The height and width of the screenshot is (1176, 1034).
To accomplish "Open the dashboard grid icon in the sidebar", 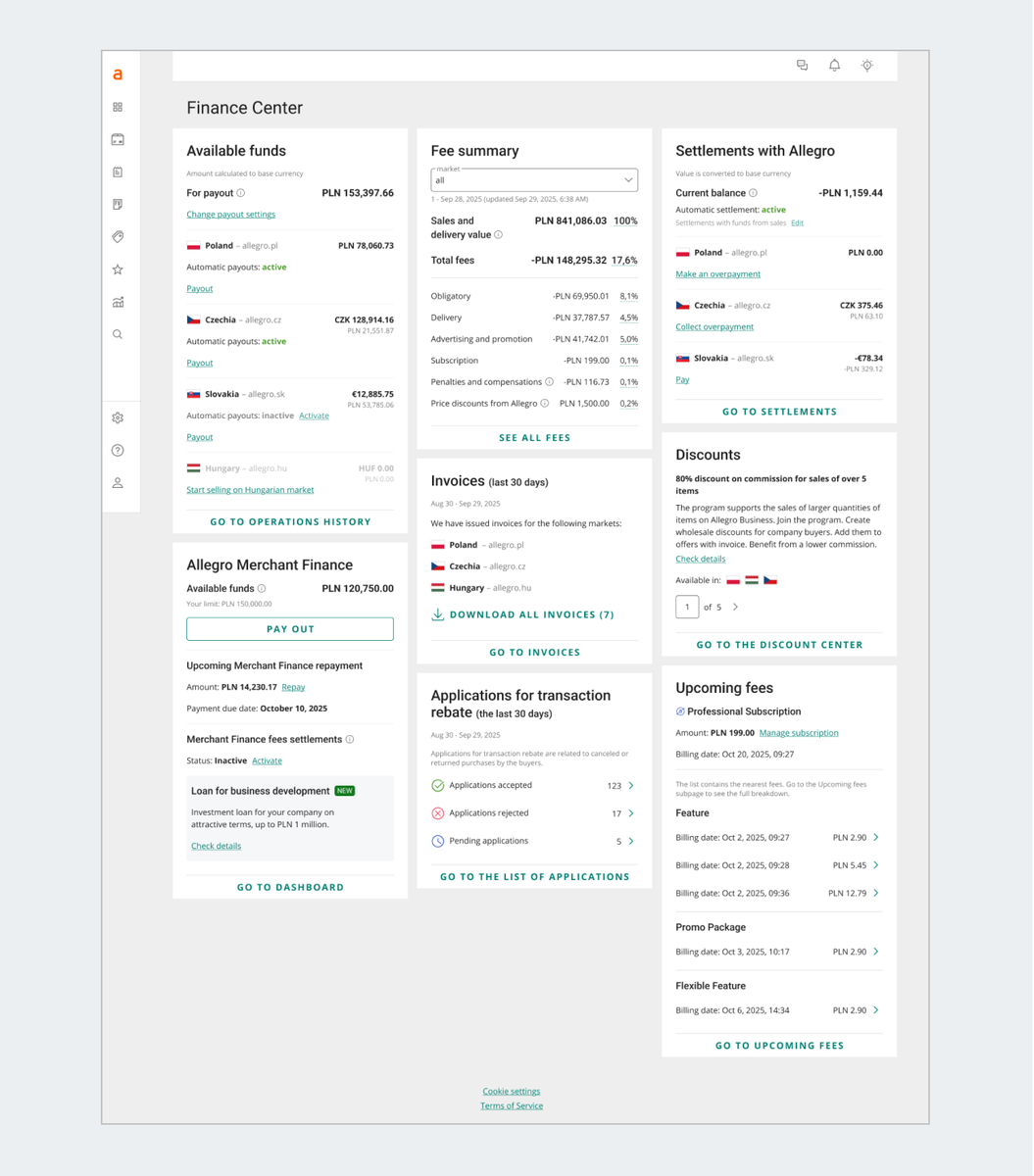I will 118,107.
